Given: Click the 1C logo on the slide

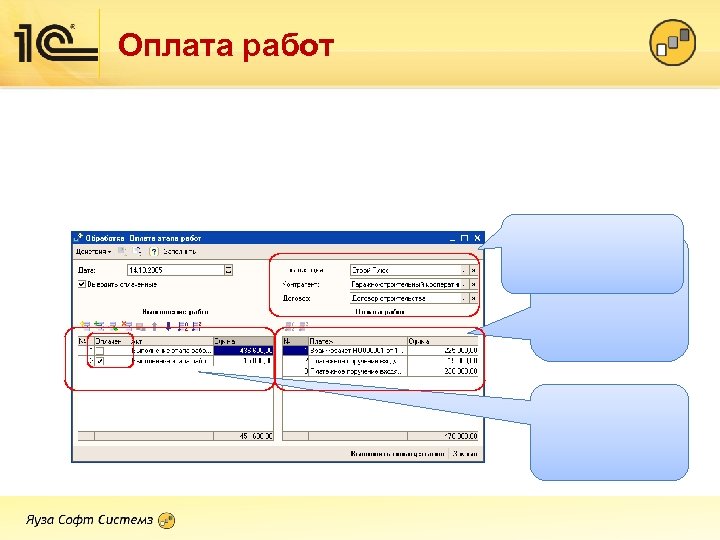Looking at the screenshot, I should pos(56,43).
